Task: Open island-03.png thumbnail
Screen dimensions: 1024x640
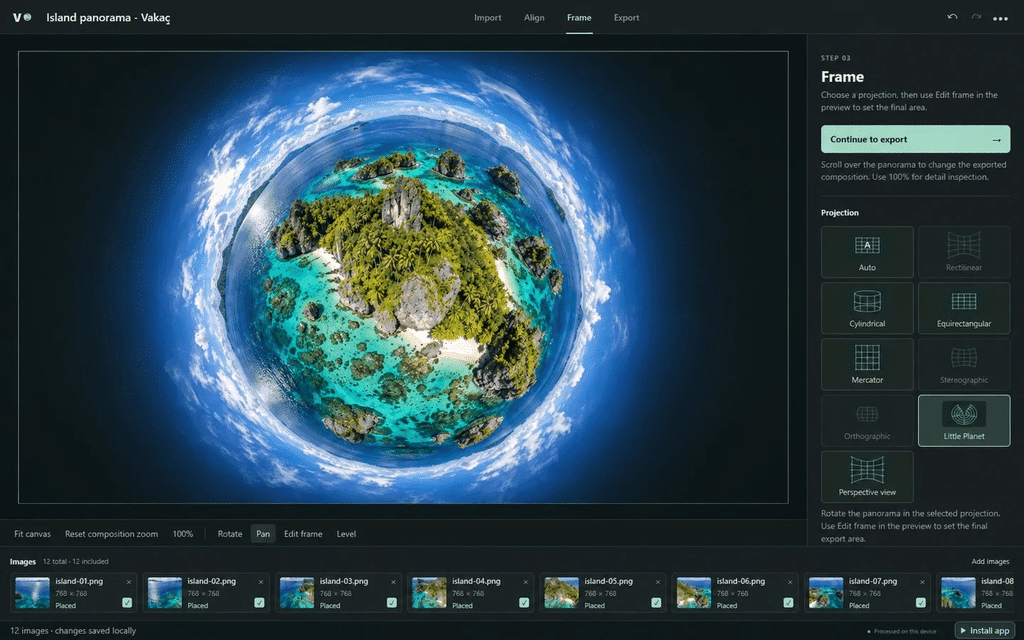Action: point(297,593)
